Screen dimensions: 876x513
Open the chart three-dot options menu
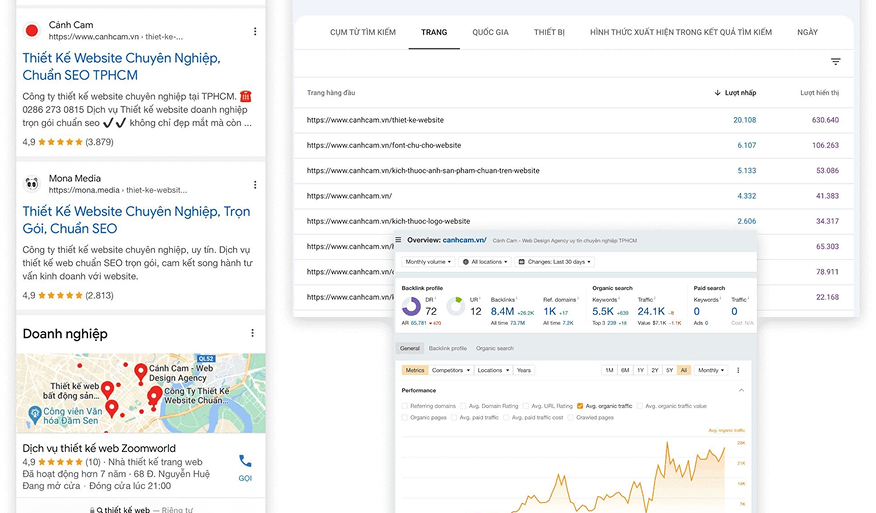pos(738,370)
